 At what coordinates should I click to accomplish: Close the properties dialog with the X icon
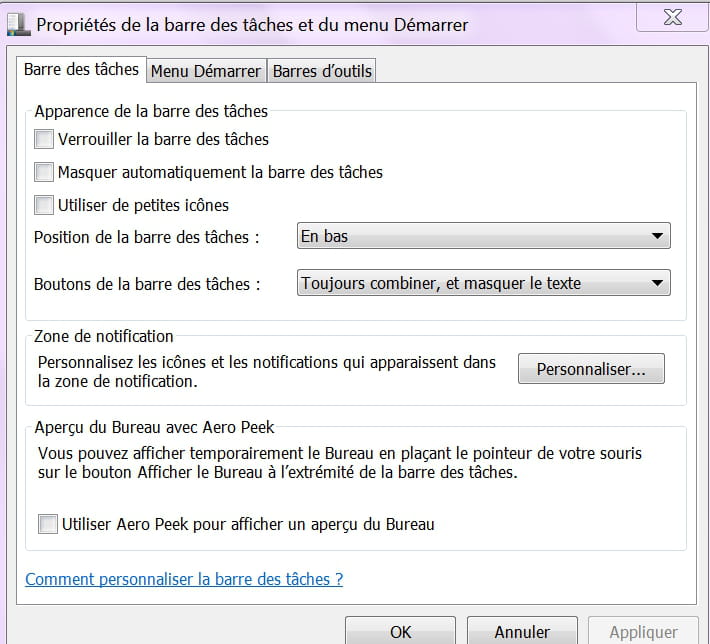pos(672,18)
